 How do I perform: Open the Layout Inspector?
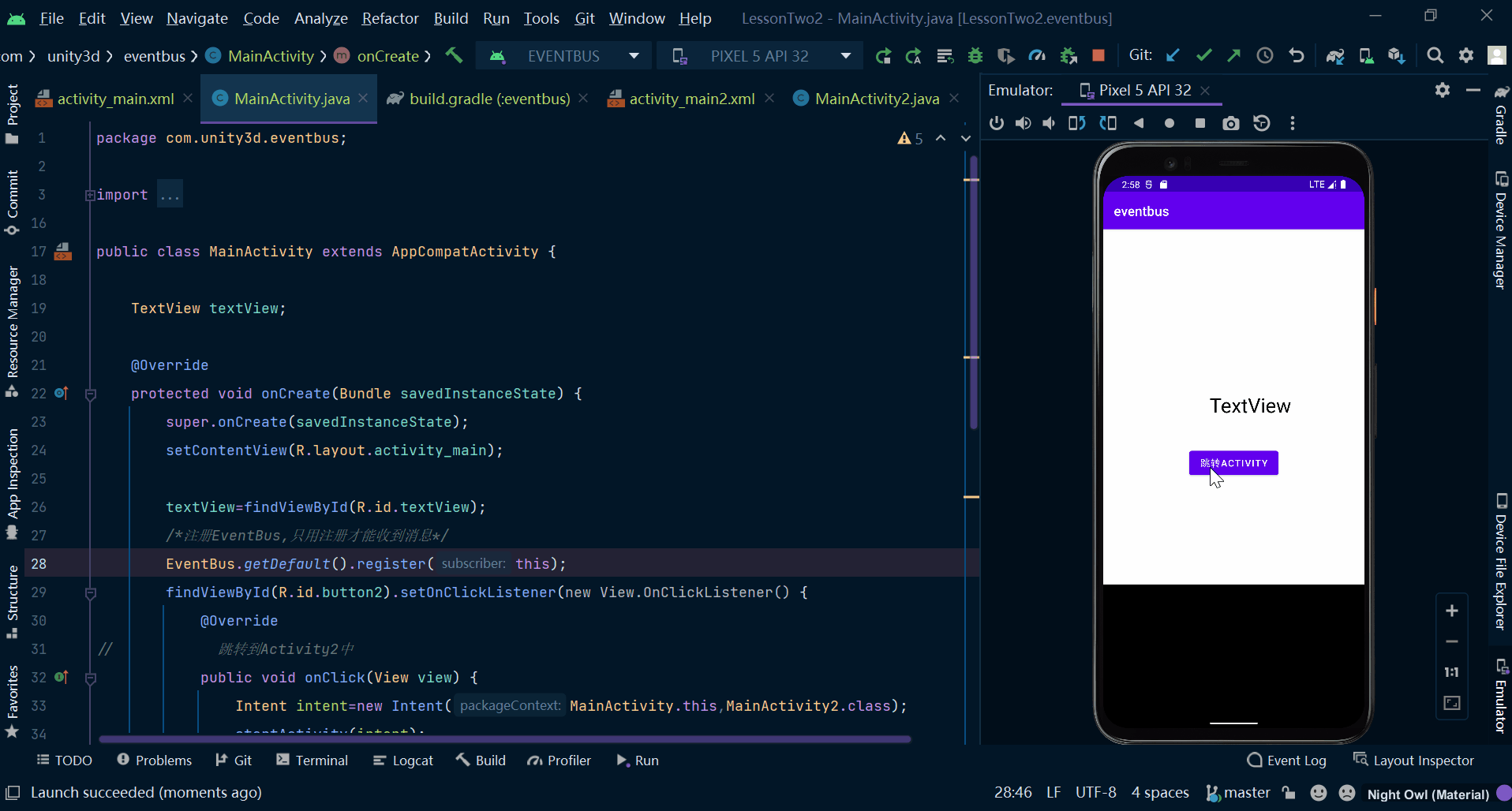[1413, 761]
